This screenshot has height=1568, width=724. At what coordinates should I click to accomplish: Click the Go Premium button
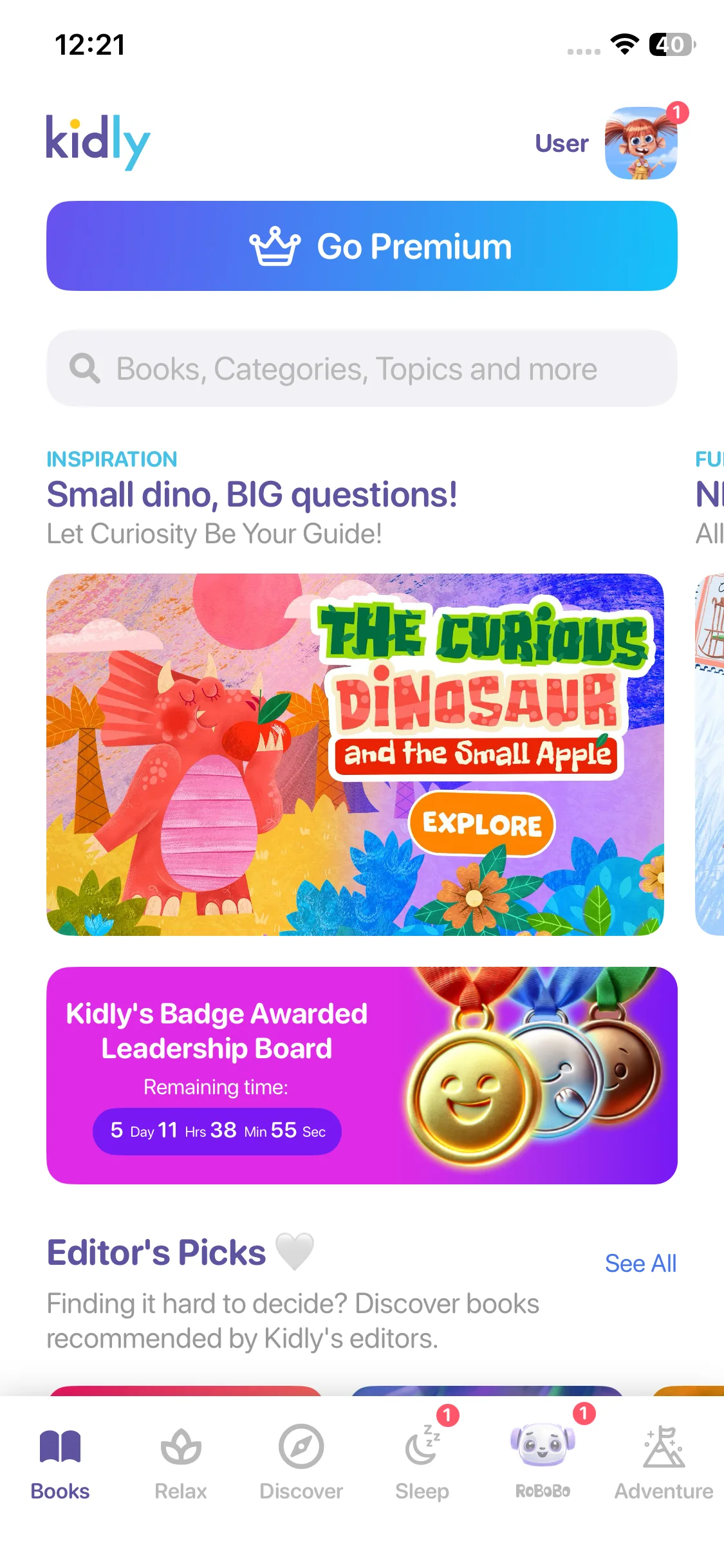[362, 246]
